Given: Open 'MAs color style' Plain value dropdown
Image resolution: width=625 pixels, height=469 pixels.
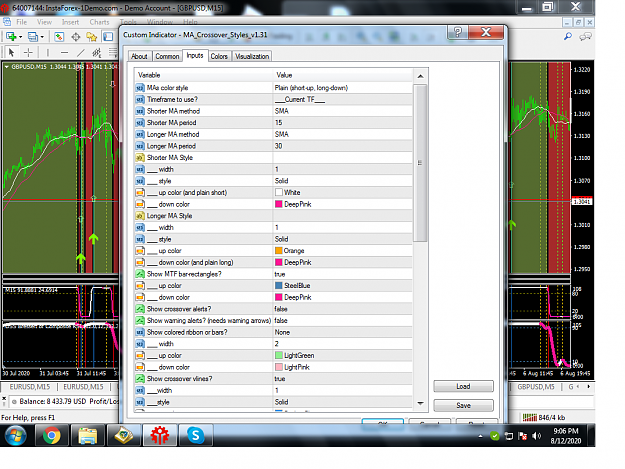Looking at the screenshot, I should (x=342, y=88).
